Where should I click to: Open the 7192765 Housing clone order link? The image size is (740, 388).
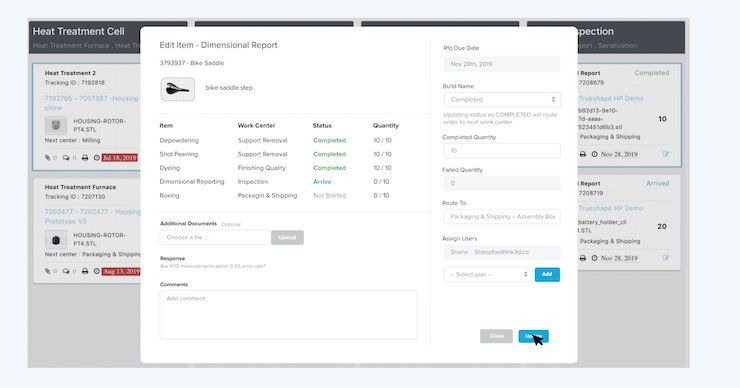pos(92,103)
